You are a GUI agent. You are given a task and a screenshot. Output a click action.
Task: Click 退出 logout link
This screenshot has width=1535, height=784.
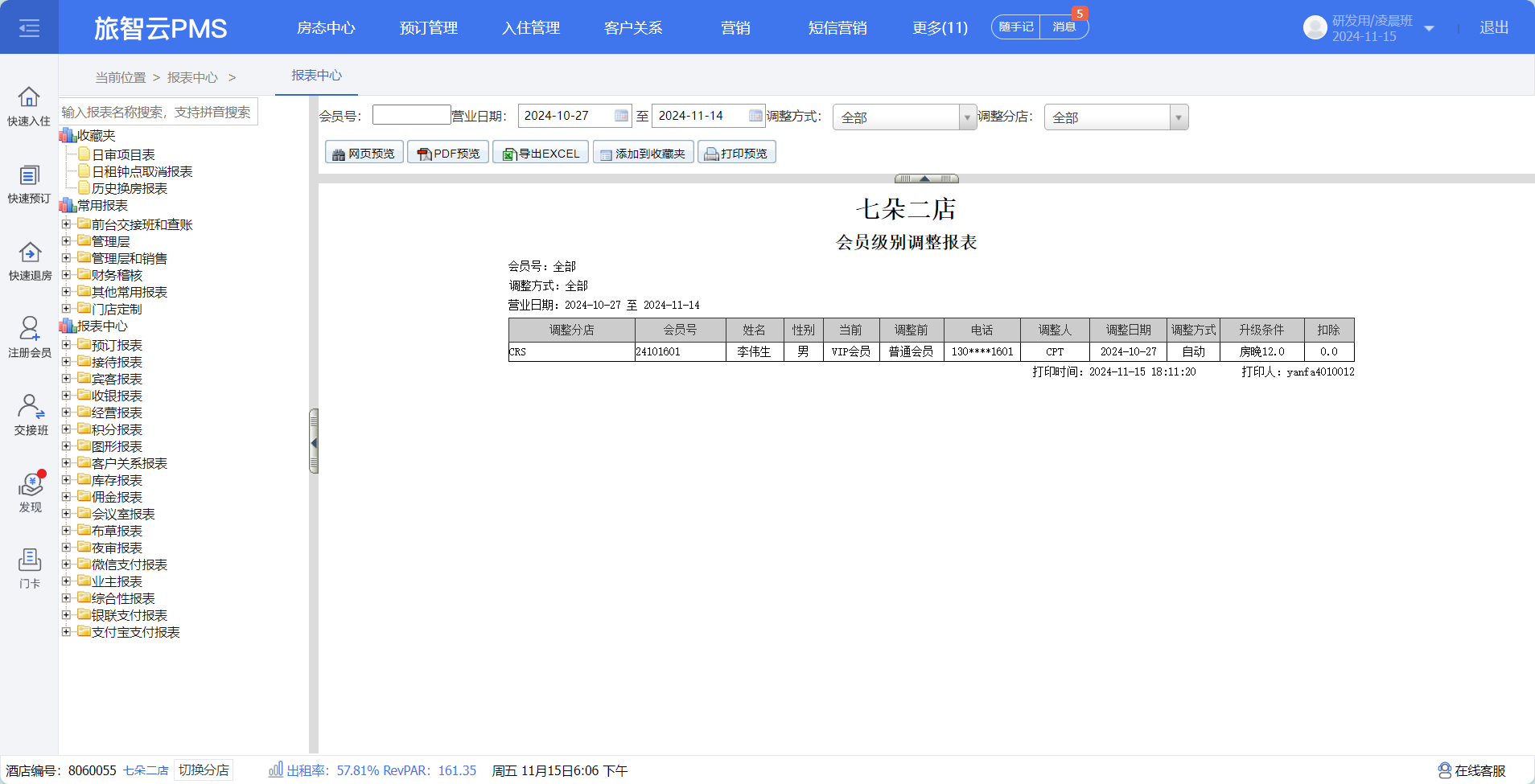[x=1494, y=27]
